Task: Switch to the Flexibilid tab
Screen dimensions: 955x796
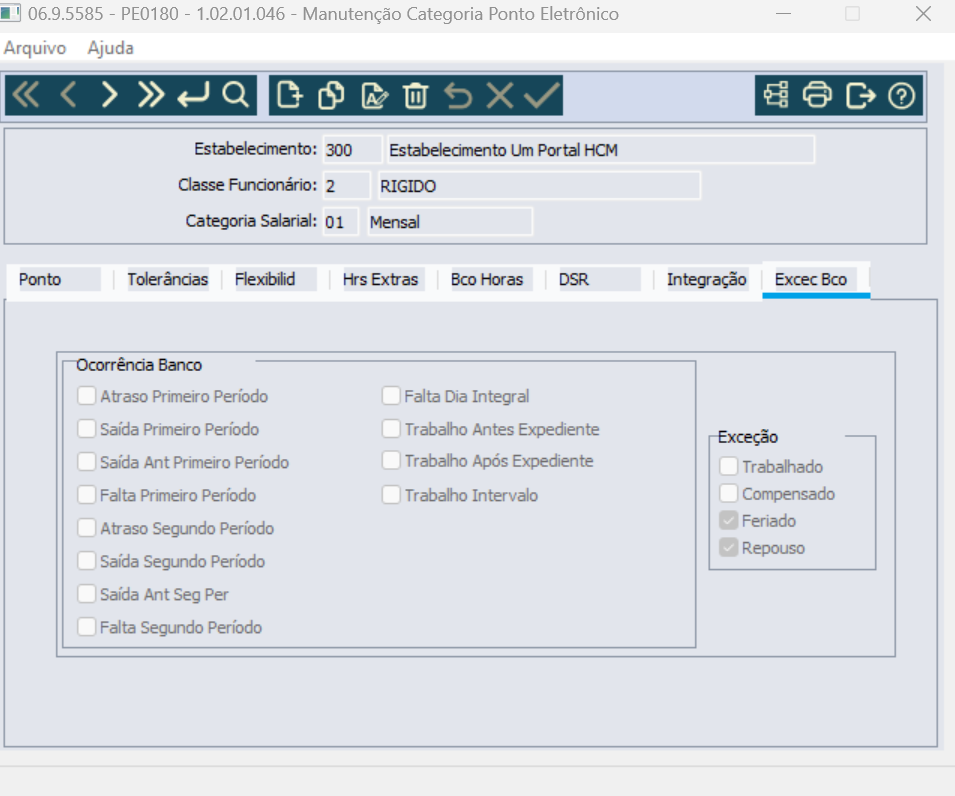Action: (275, 280)
